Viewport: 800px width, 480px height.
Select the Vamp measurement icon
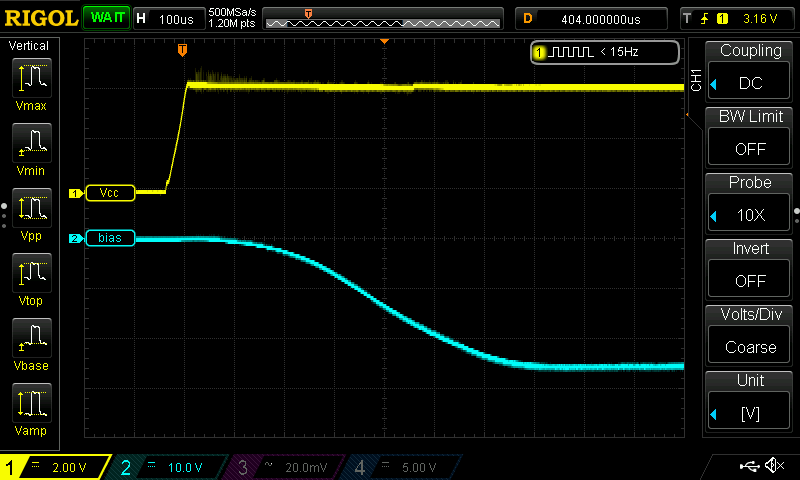click(32, 402)
